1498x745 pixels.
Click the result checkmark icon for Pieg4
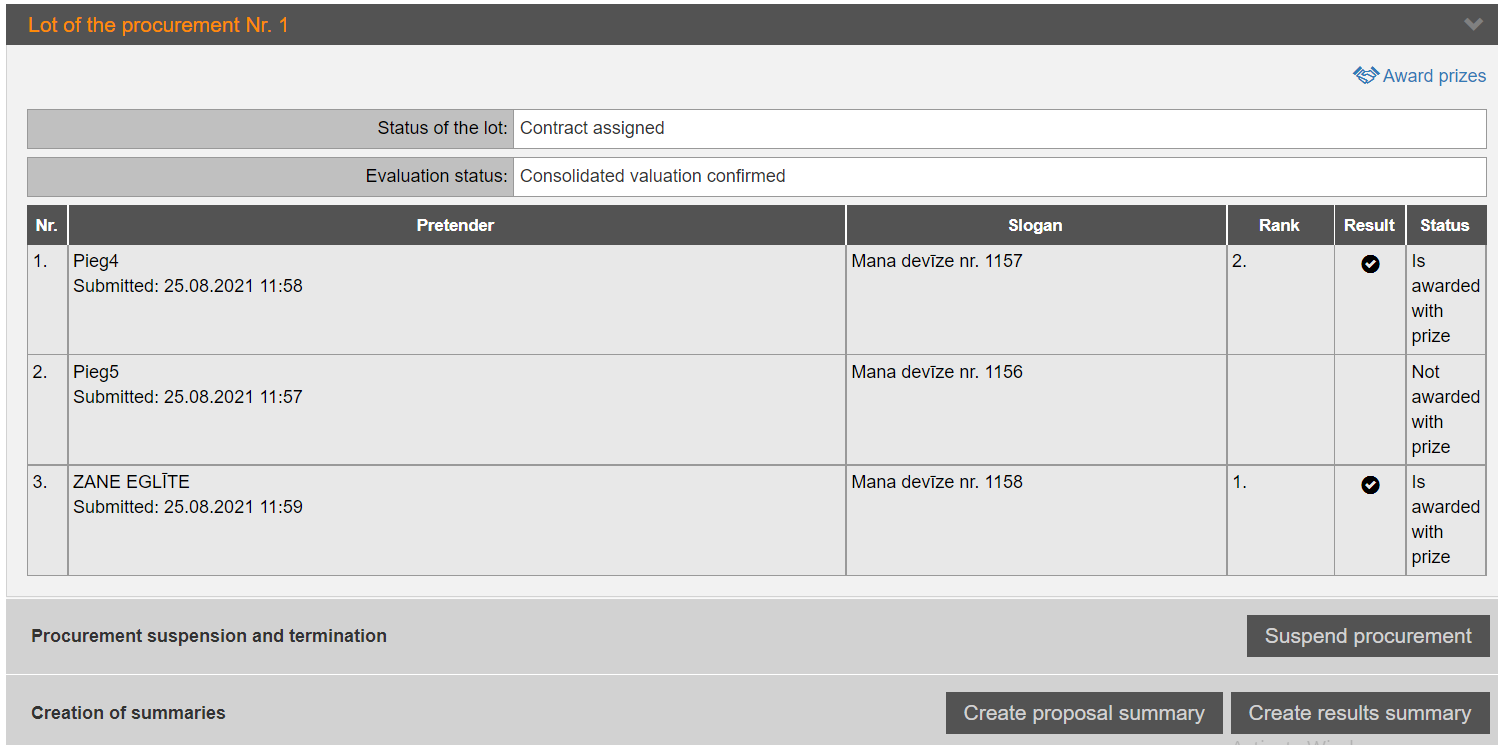tap(1370, 264)
